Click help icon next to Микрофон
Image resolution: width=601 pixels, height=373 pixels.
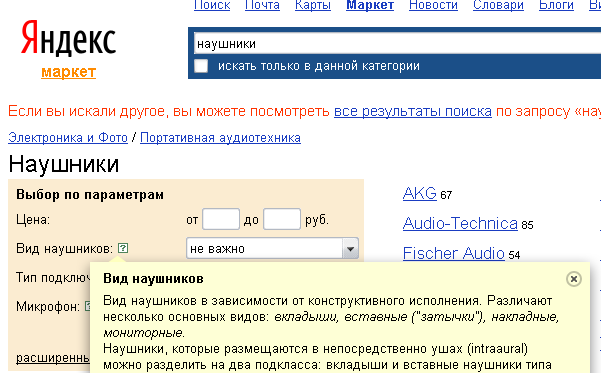pyautogui.click(x=88, y=306)
